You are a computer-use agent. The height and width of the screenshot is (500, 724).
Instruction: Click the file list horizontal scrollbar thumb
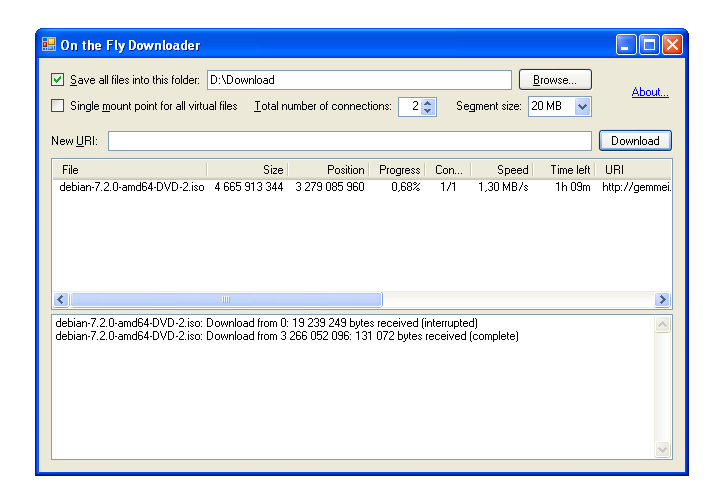(226, 300)
